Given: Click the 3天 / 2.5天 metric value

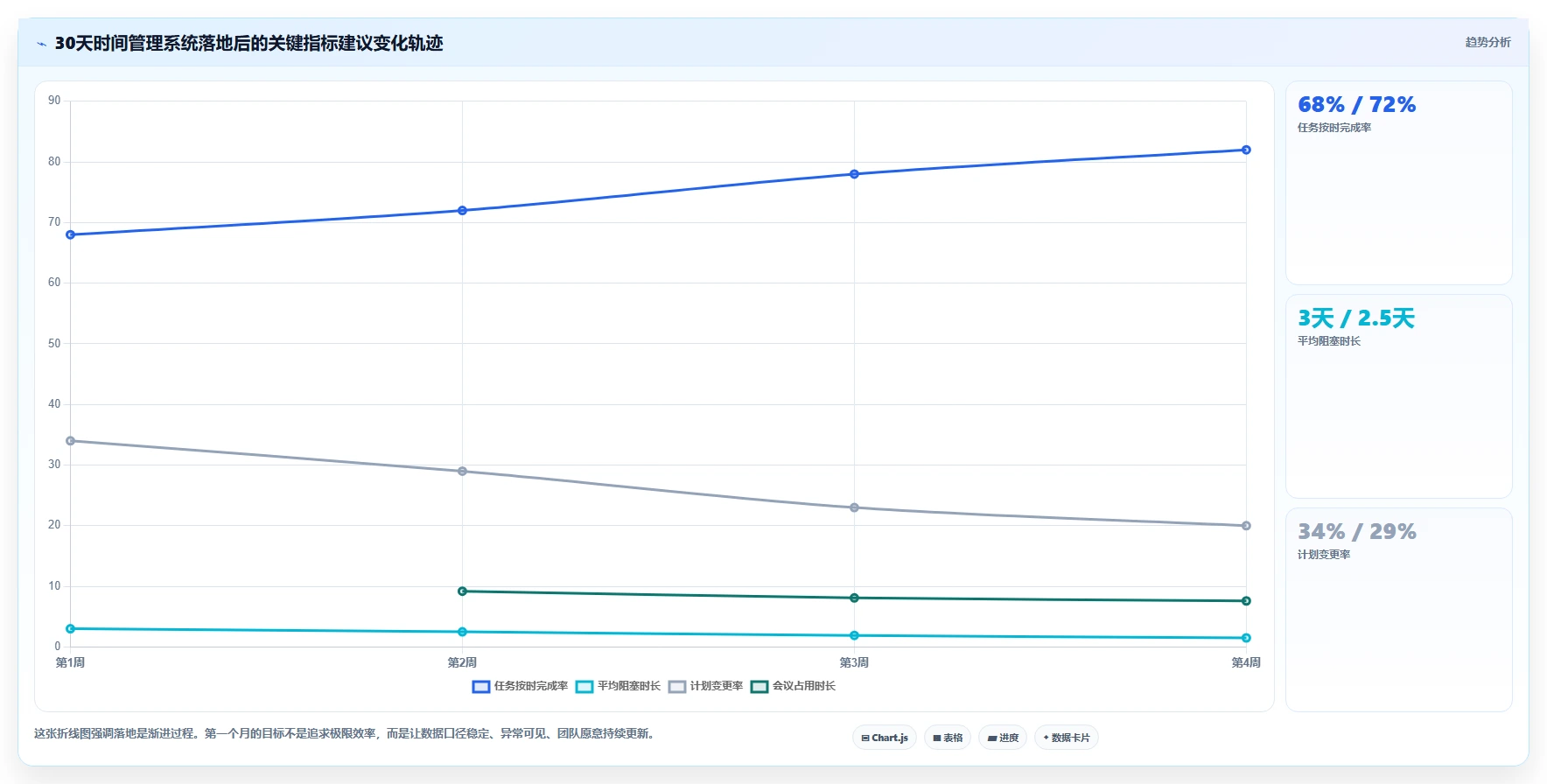Looking at the screenshot, I should click(1356, 318).
